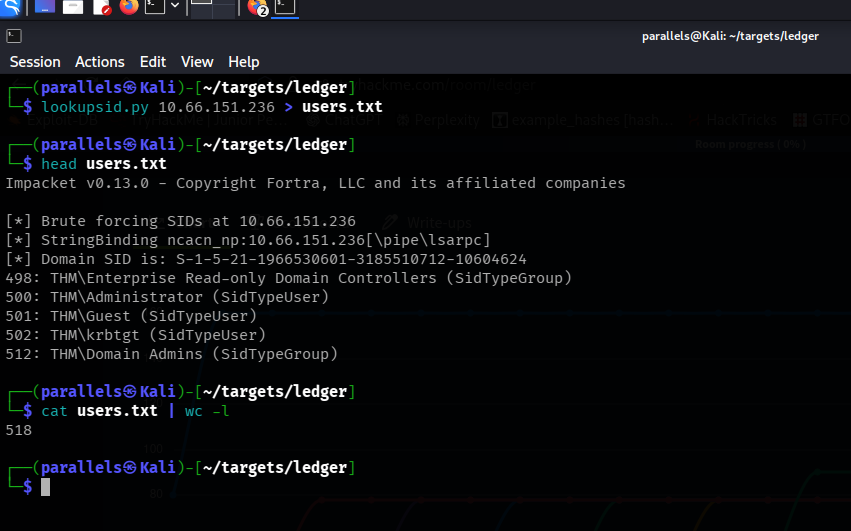Viewport: 851px width, 531px height.
Task: Launch the text editor panel icon
Action: (x=102, y=8)
